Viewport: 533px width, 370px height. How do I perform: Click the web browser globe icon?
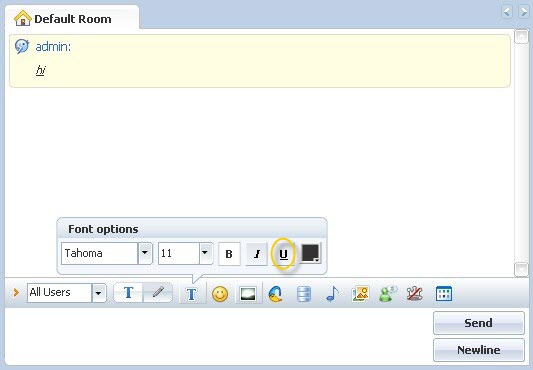click(x=276, y=293)
